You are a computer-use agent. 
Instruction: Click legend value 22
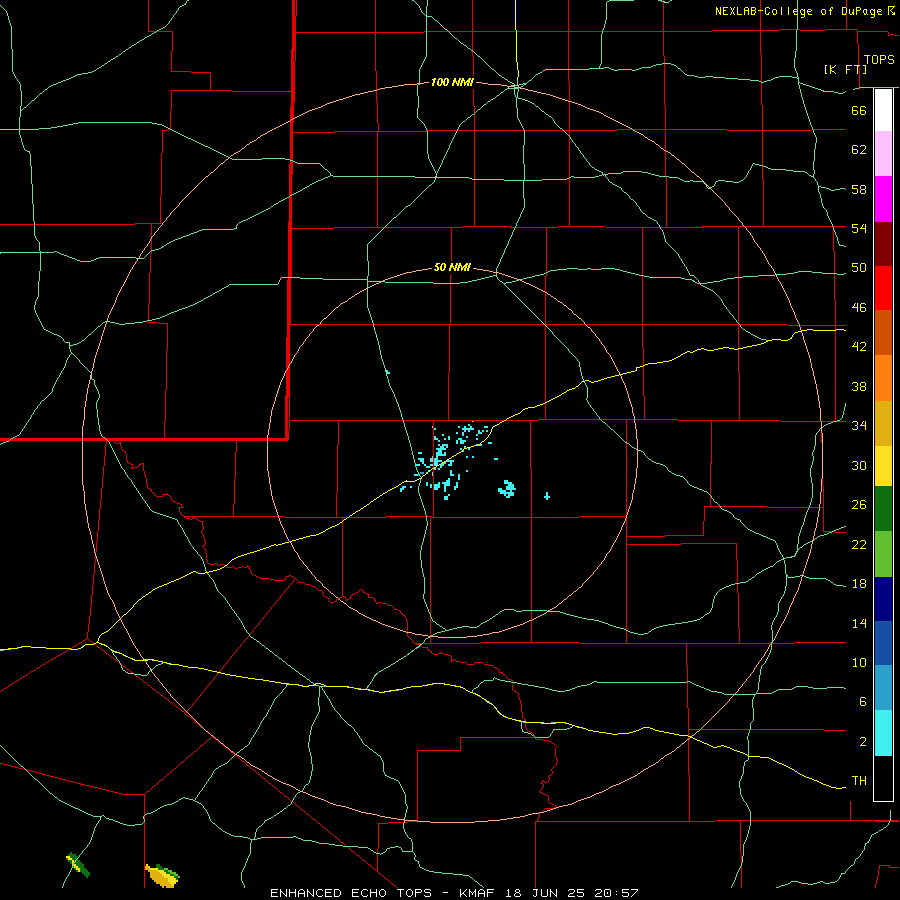[x=859, y=544]
